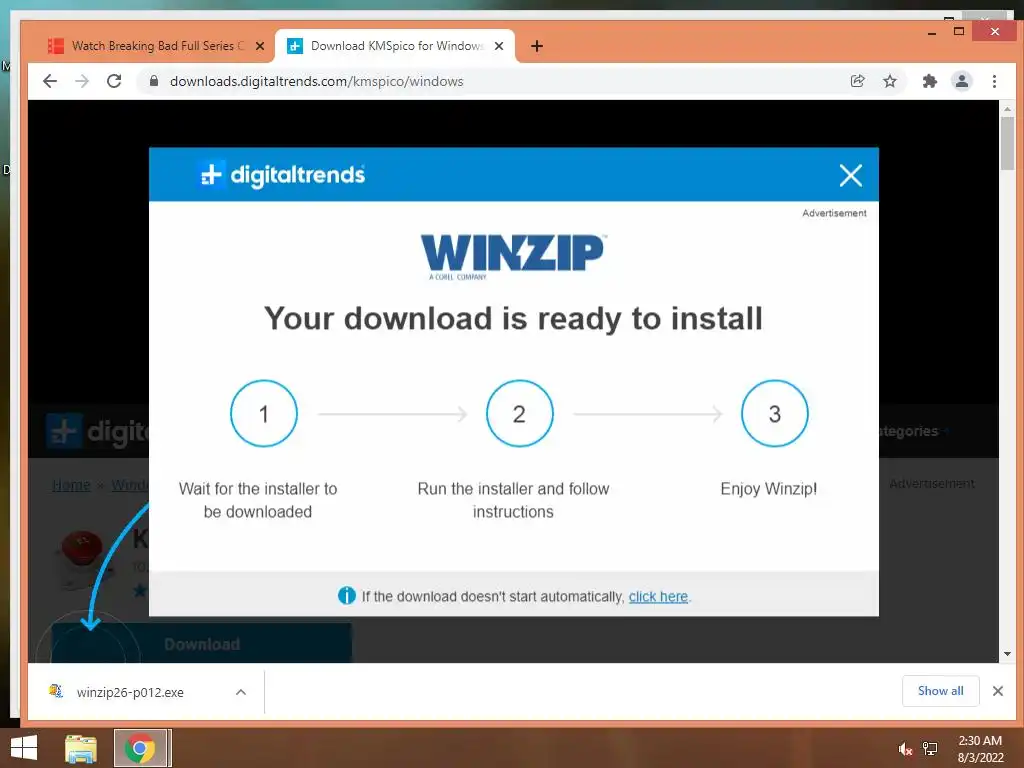
Task: Open downloaded winzip26-p012.exe file
Action: [x=130, y=692]
